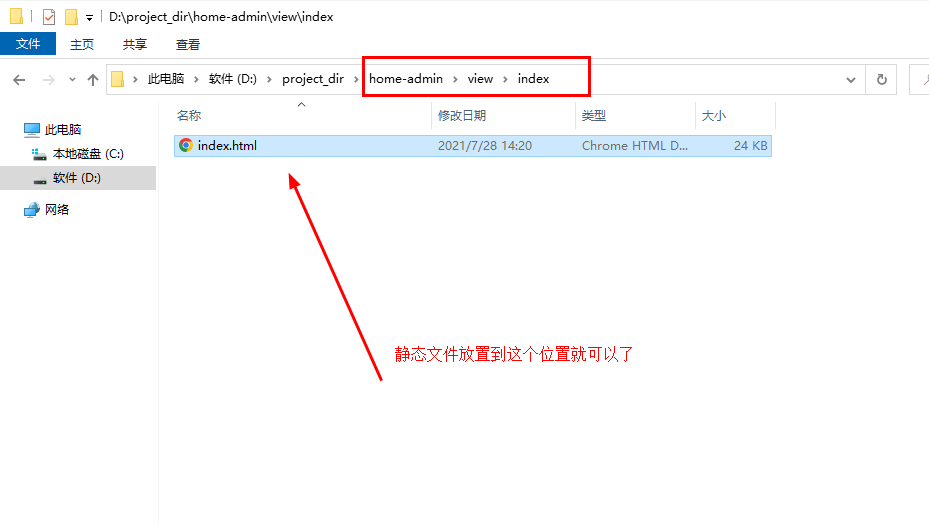This screenshot has height=526, width=929.
Task: Go up one level with up arrow
Action: [92, 79]
